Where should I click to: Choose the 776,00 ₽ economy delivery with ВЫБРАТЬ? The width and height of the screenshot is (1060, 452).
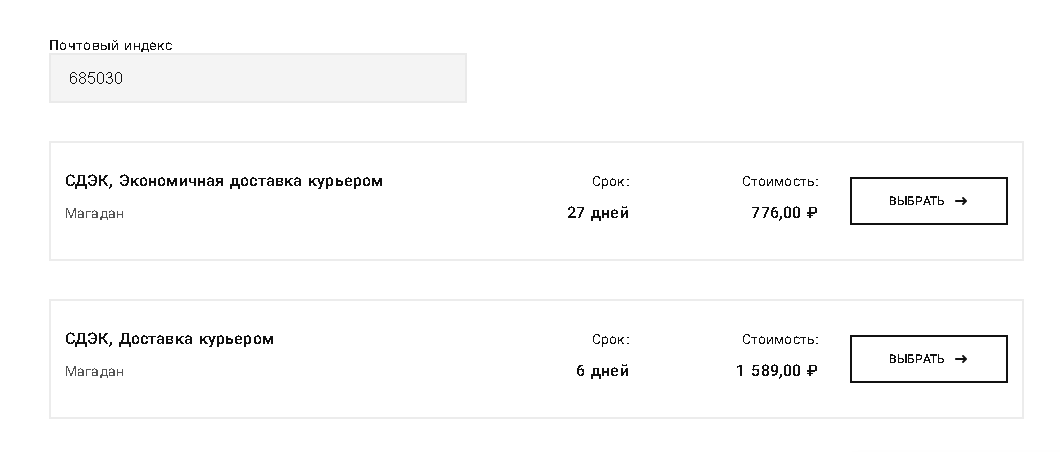pyautogui.click(x=928, y=201)
